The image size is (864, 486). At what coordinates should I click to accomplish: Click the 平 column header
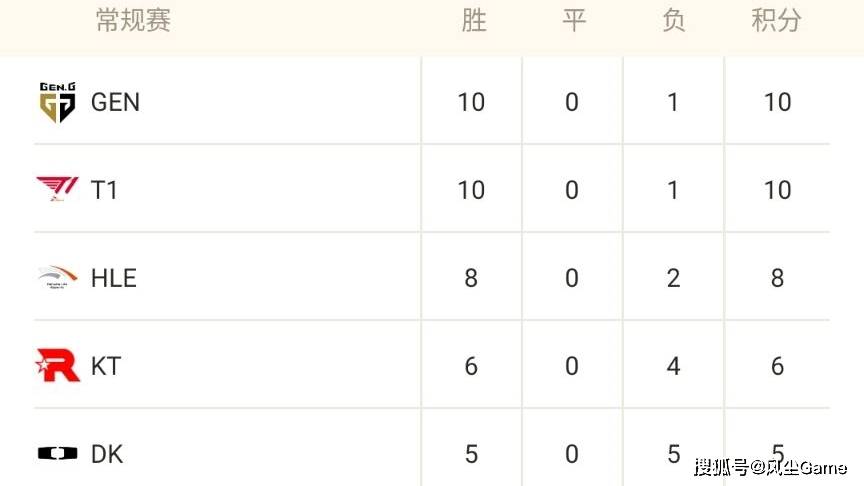[573, 21]
